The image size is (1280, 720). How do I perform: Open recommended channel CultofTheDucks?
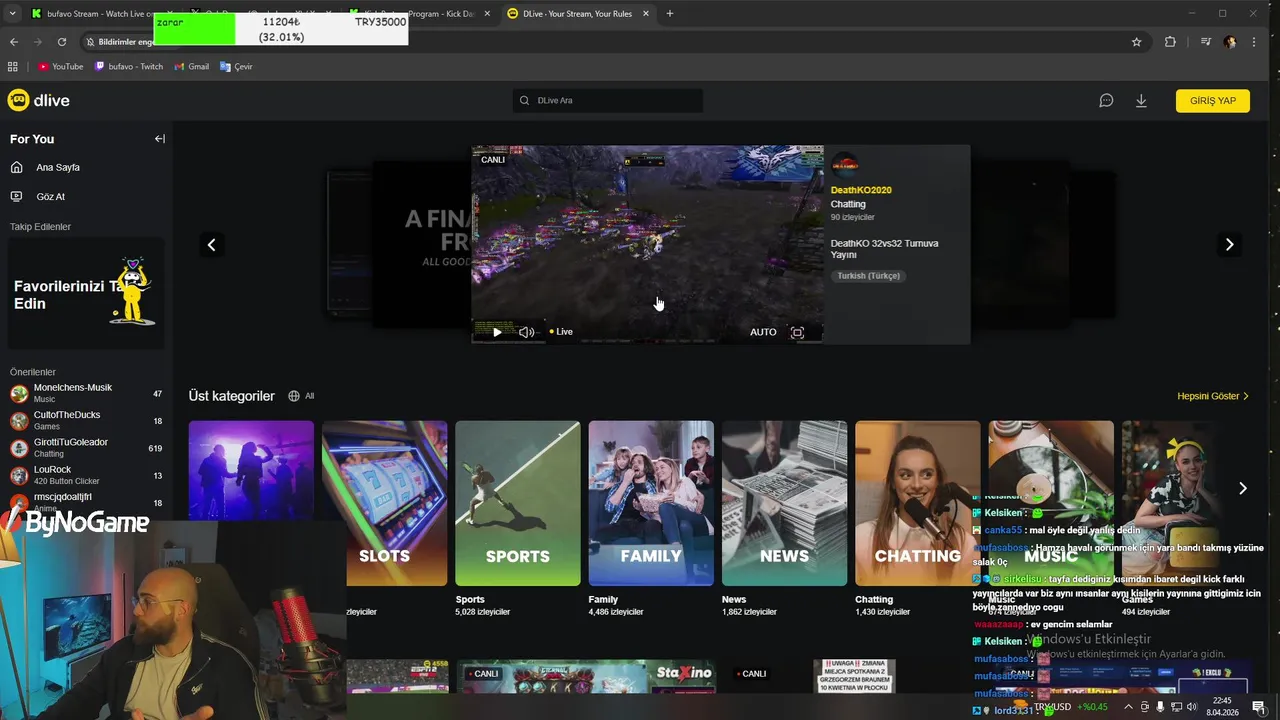tap(85, 420)
